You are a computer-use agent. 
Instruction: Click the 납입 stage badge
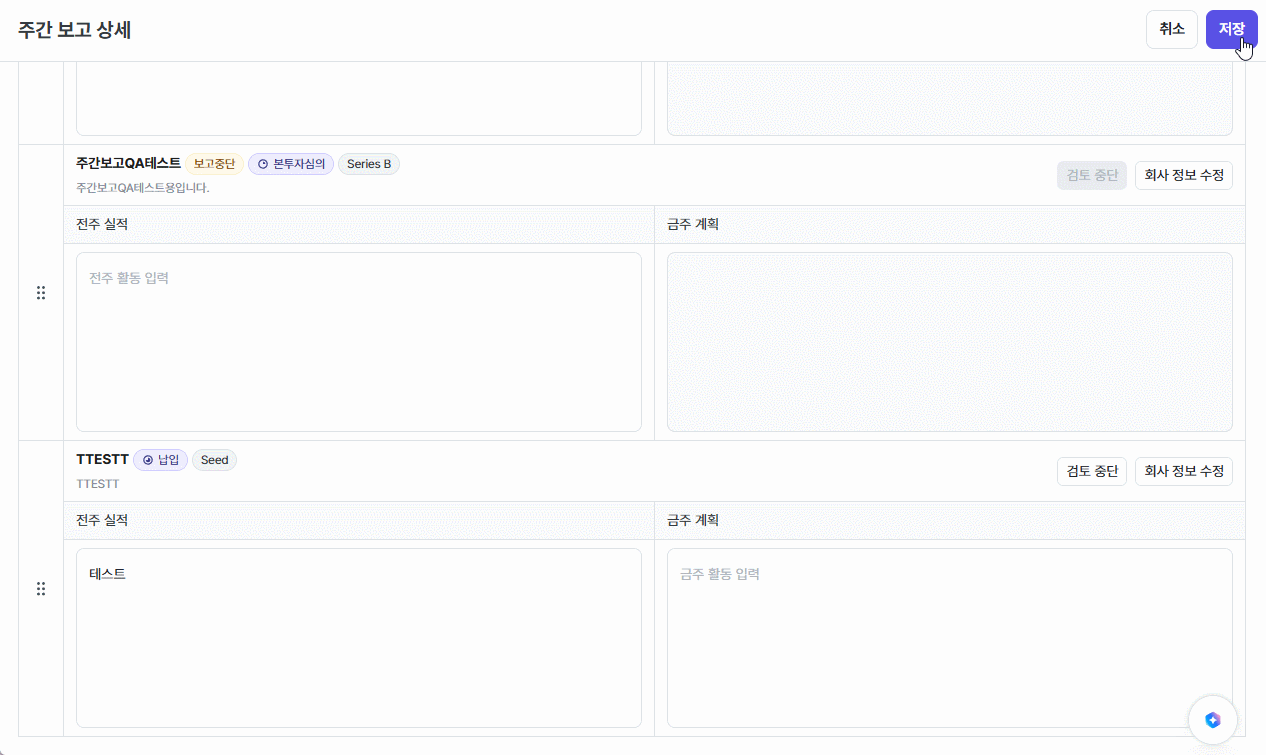point(160,460)
